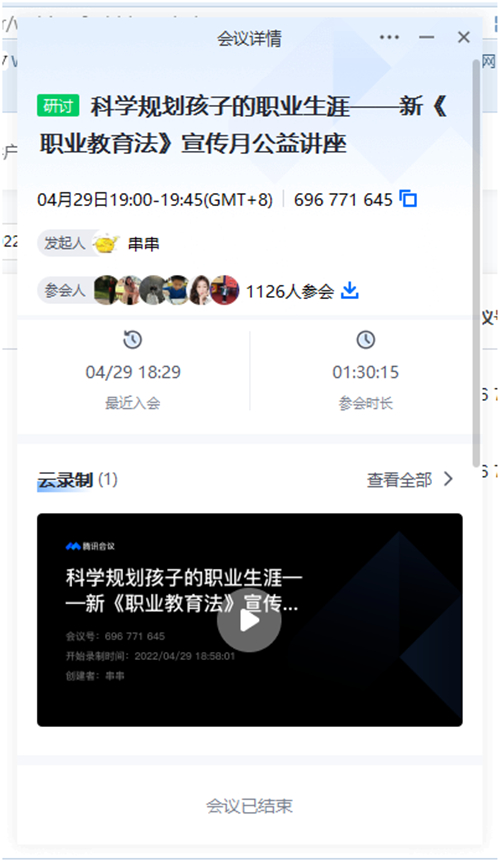Click the 发起人 label pill

(x=64, y=244)
